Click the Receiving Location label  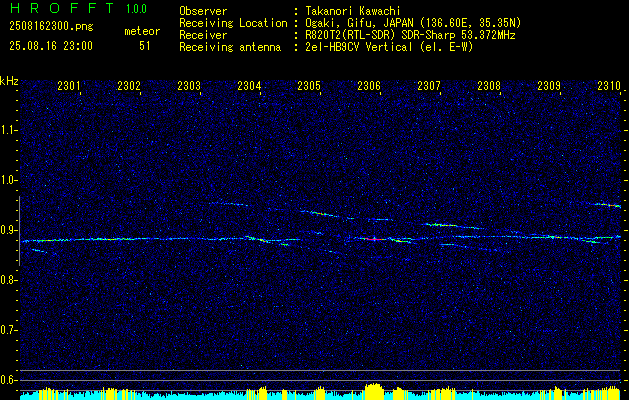click(233, 23)
